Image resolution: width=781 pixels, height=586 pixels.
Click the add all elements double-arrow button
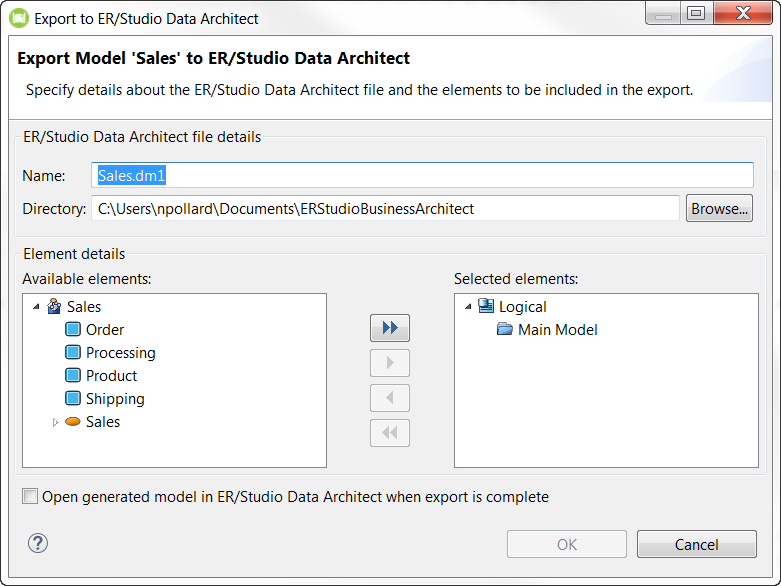[390, 328]
